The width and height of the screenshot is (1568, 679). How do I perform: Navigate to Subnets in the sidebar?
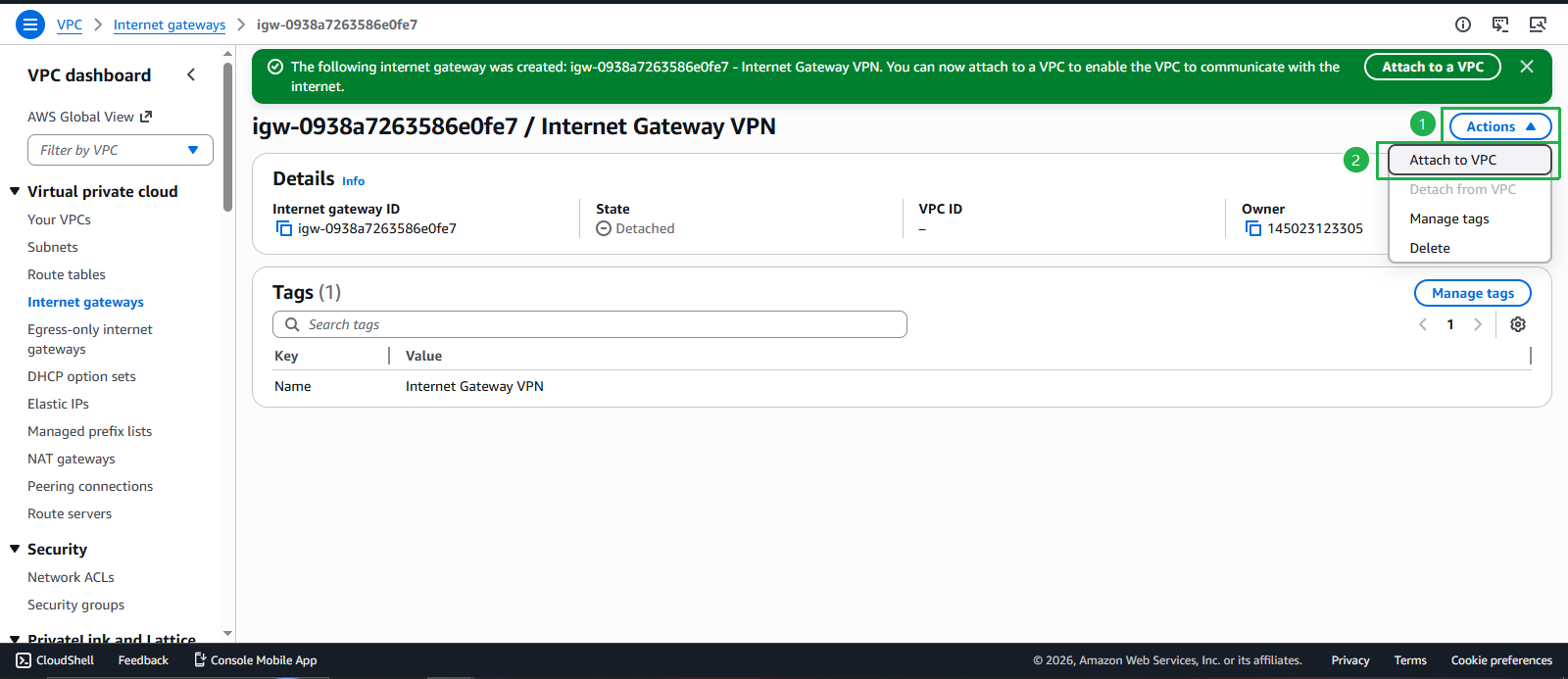point(53,247)
